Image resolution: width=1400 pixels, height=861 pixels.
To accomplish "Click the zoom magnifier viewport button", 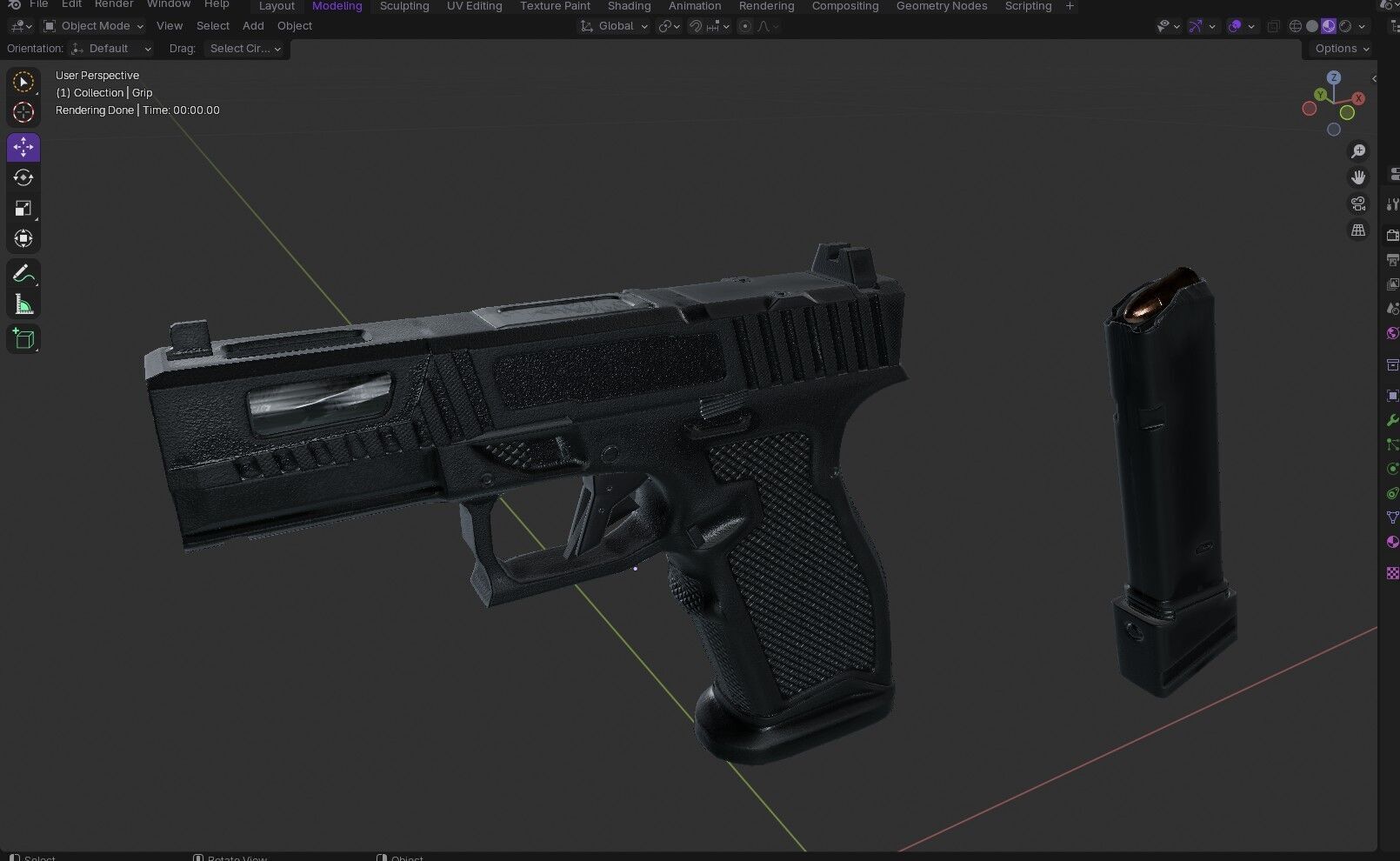I will tap(1358, 151).
